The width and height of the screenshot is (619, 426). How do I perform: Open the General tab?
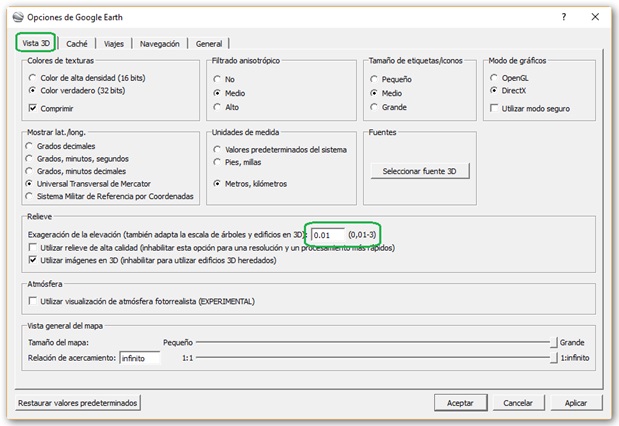tap(209, 44)
